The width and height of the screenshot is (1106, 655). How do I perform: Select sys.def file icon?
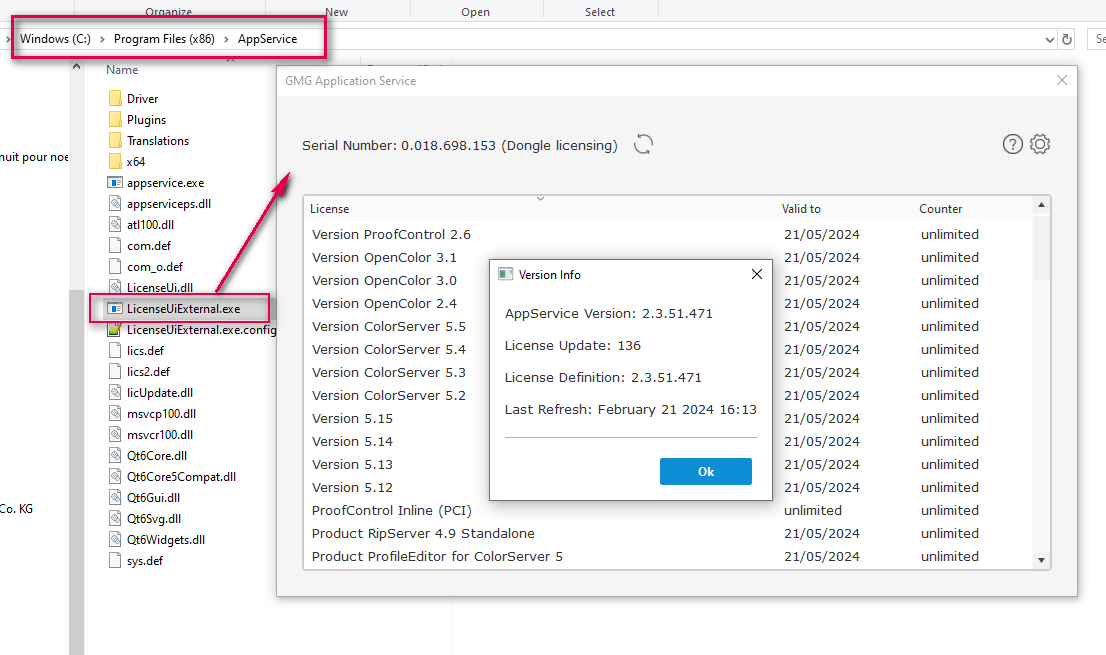tap(115, 561)
